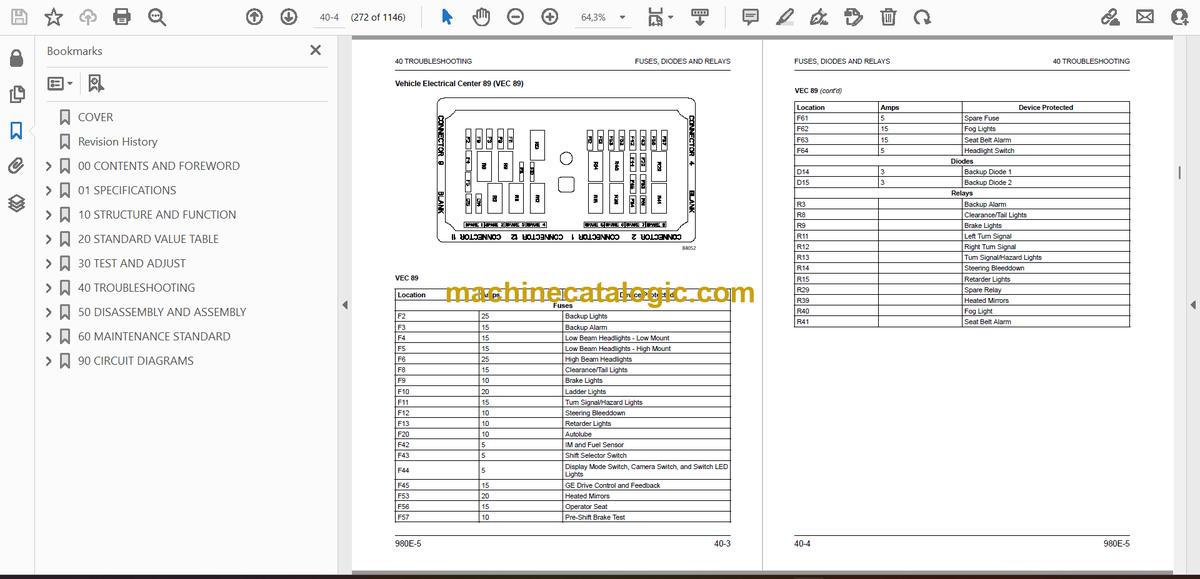
Task: Jump to 20 STANDARD VALUE TABLE bookmark label
Action: click(148, 239)
